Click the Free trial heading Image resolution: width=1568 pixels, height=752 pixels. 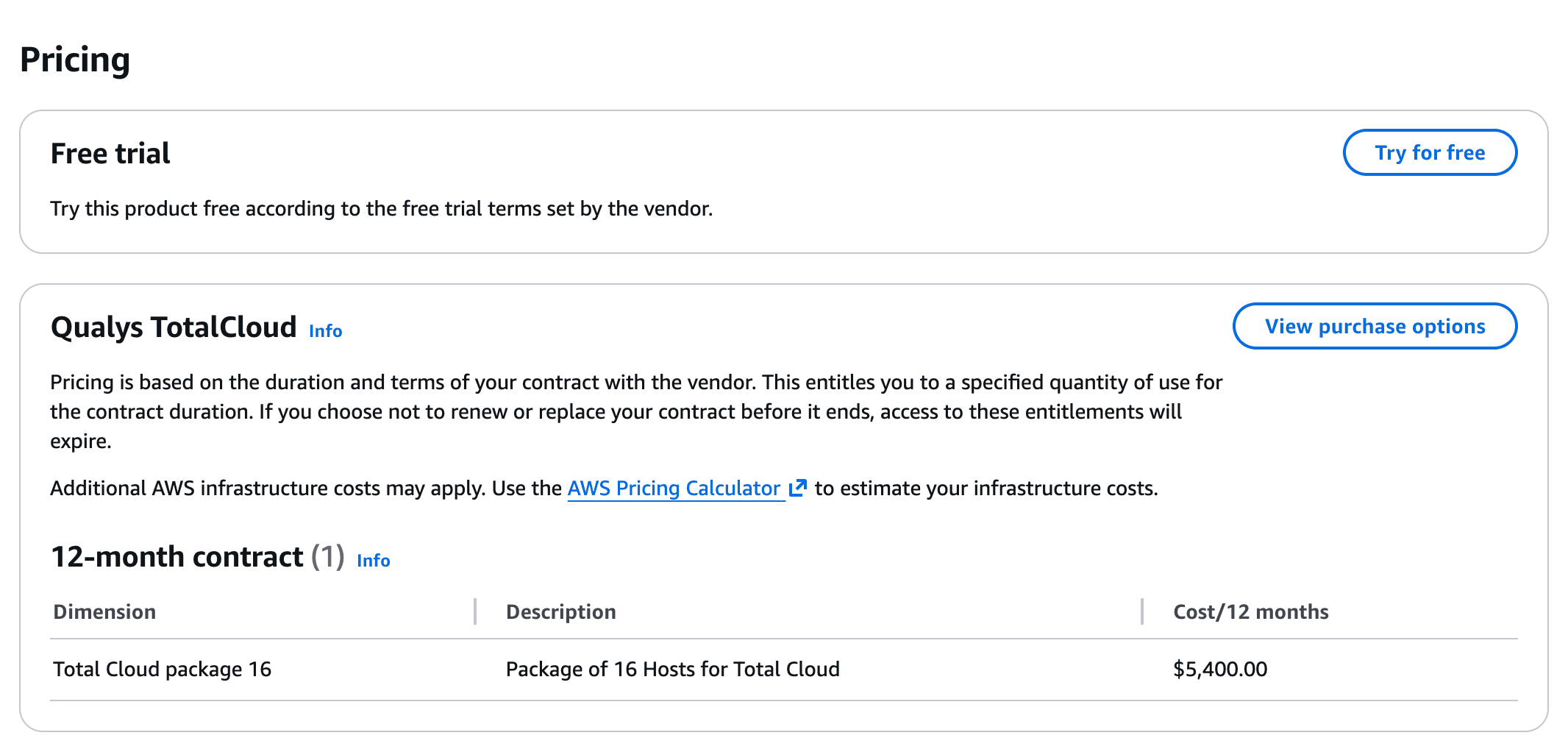110,154
